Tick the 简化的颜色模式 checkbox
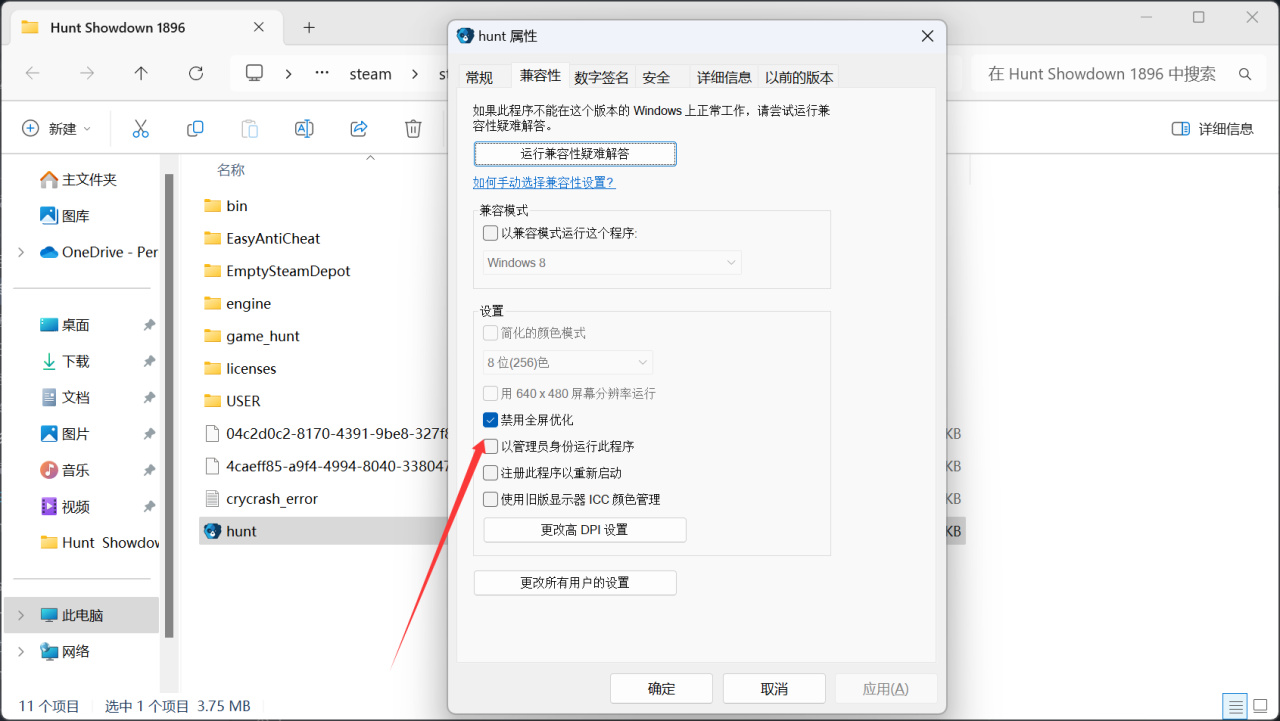Image resolution: width=1280 pixels, height=721 pixels. (x=490, y=333)
